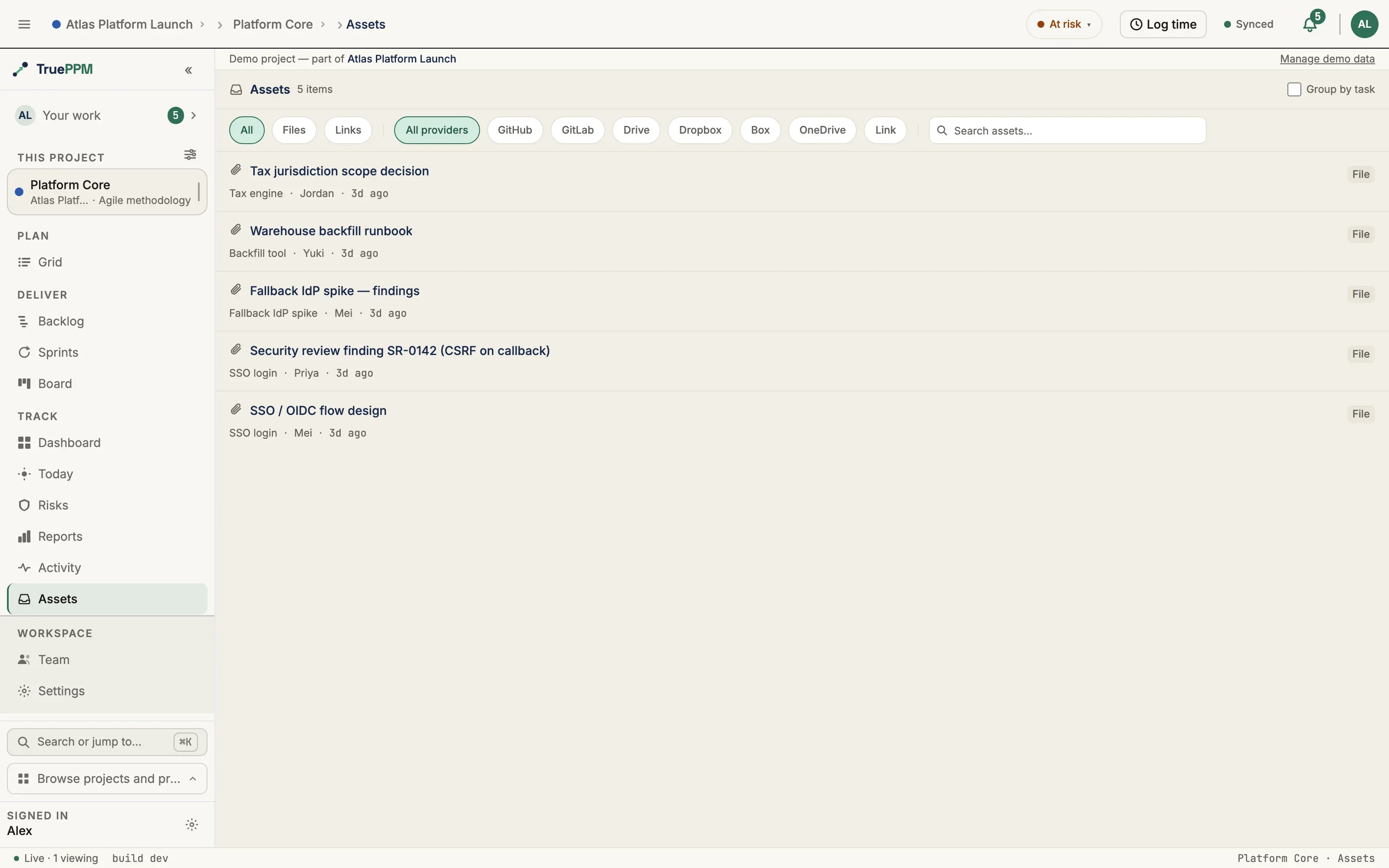Filter assets by Files
This screenshot has height=868, width=1389.
[294, 130]
